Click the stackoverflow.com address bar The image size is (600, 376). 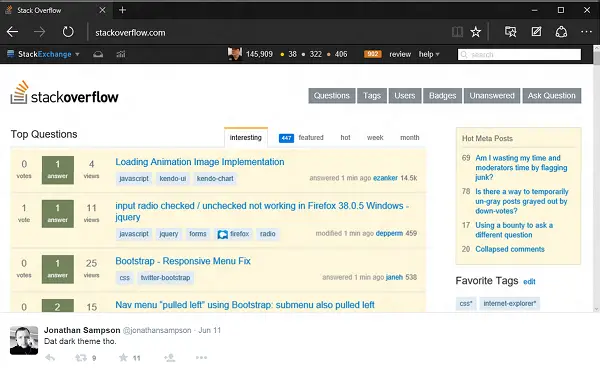pyautogui.click(x=130, y=33)
